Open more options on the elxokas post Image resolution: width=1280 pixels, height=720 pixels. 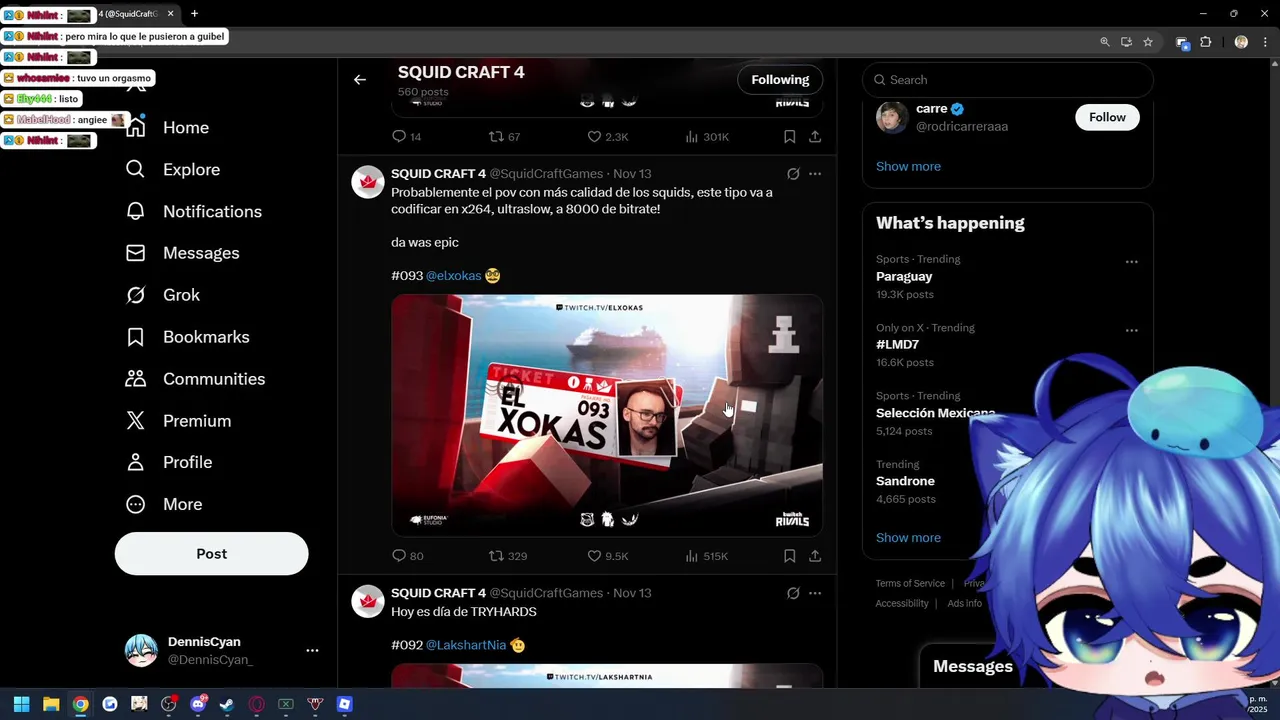coord(815,174)
